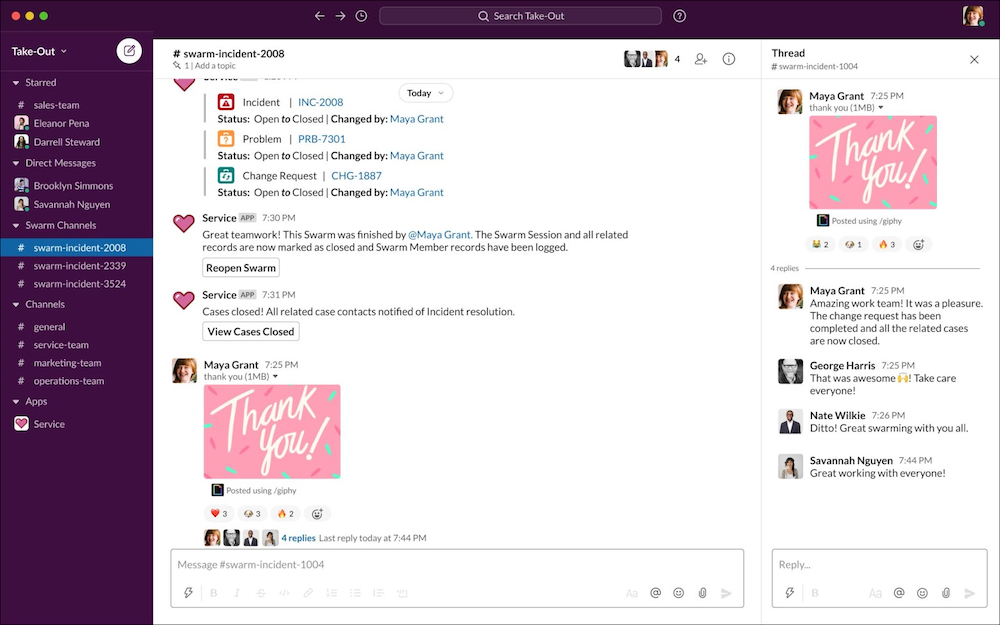
Task: Close the Thread panel
Action: (974, 59)
